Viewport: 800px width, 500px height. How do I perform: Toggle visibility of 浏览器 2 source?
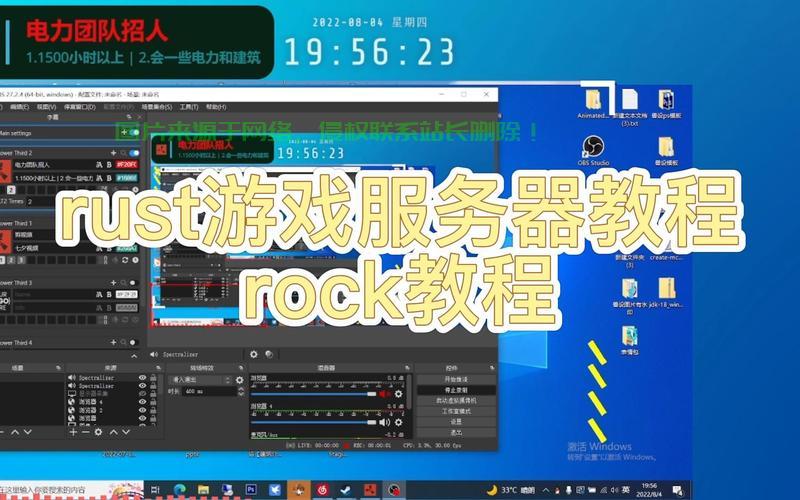[142, 410]
